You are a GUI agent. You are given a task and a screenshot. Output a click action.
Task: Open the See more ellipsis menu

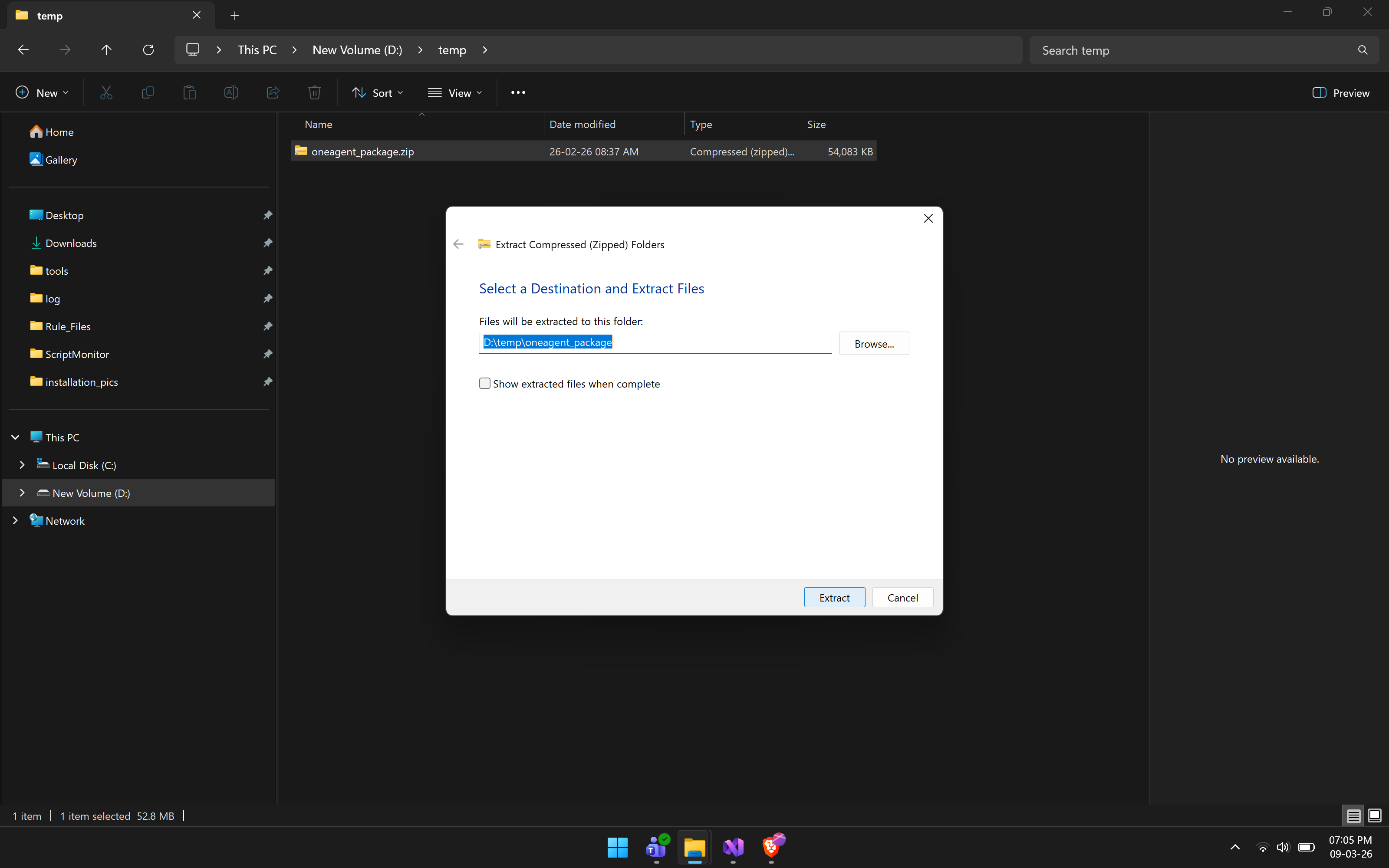pos(518,92)
